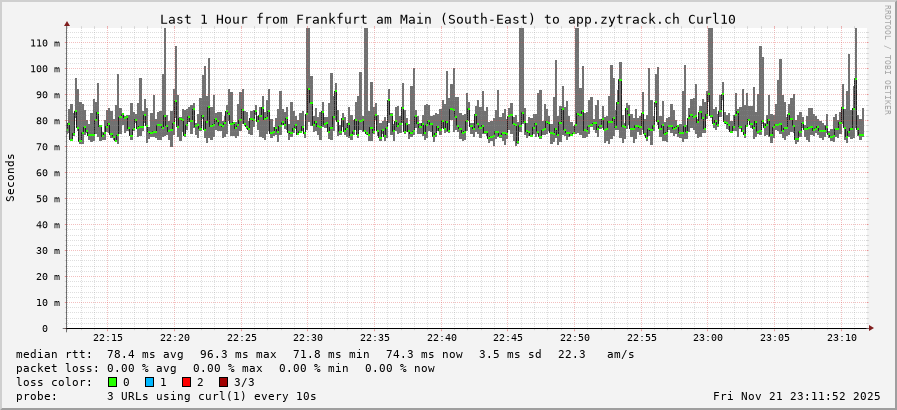The width and height of the screenshot is (897, 410).
Task: Click the Fri Nov 21 timestamp
Action: pyautogui.click(x=796, y=396)
